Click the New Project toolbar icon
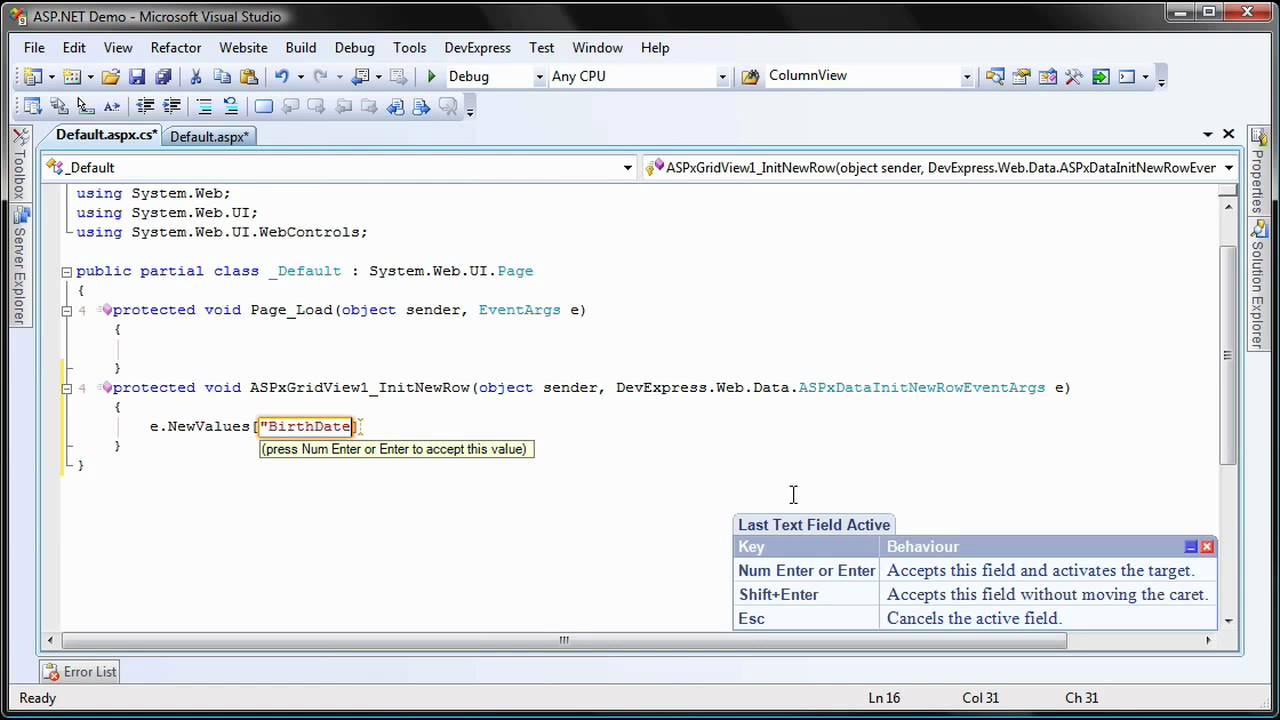This screenshot has width=1280, height=720. click(x=32, y=76)
